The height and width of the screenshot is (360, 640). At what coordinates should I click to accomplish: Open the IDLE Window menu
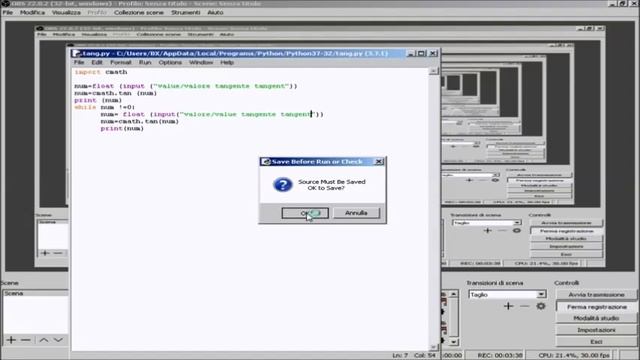[201, 62]
